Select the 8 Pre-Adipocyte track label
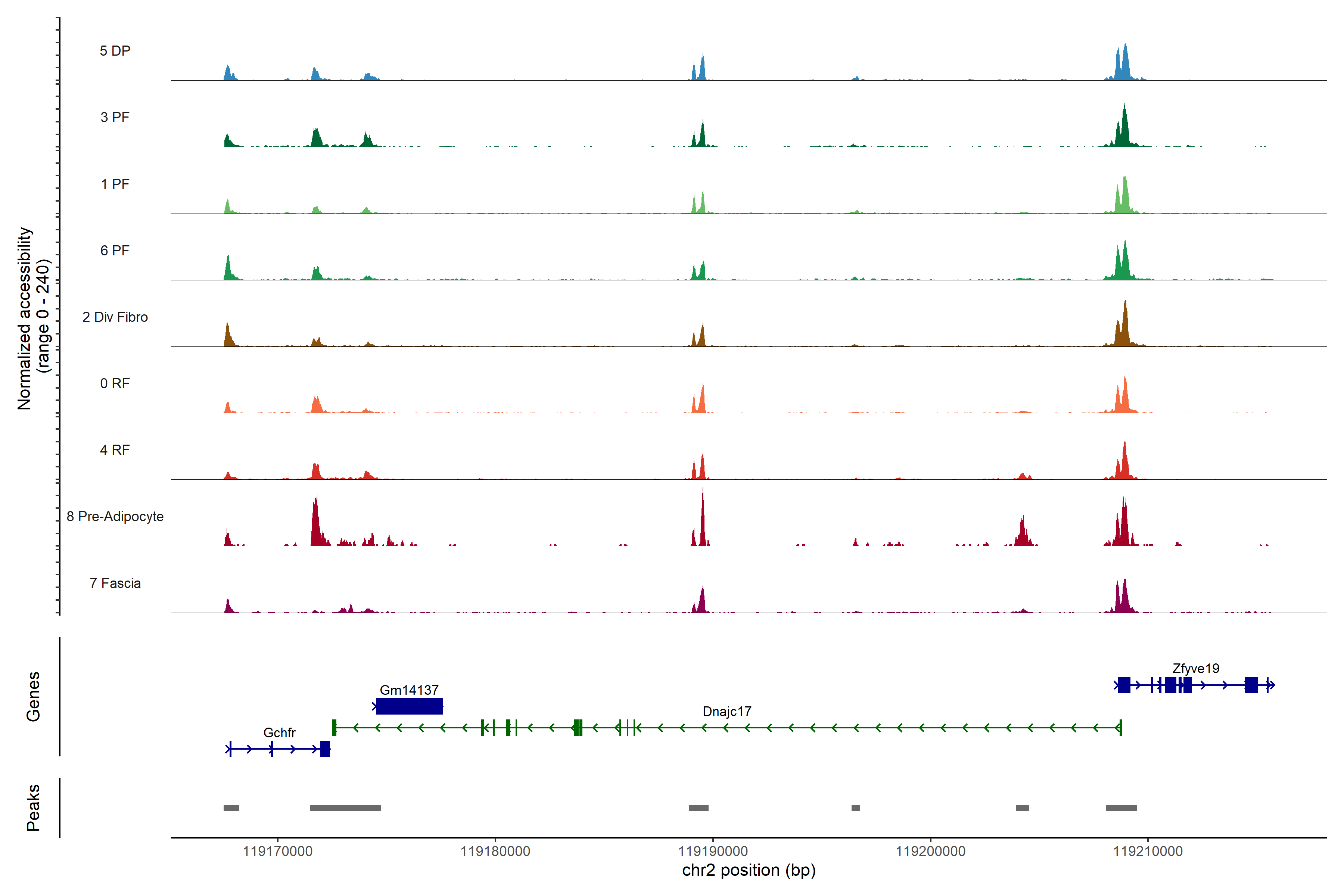 pyautogui.click(x=115, y=517)
